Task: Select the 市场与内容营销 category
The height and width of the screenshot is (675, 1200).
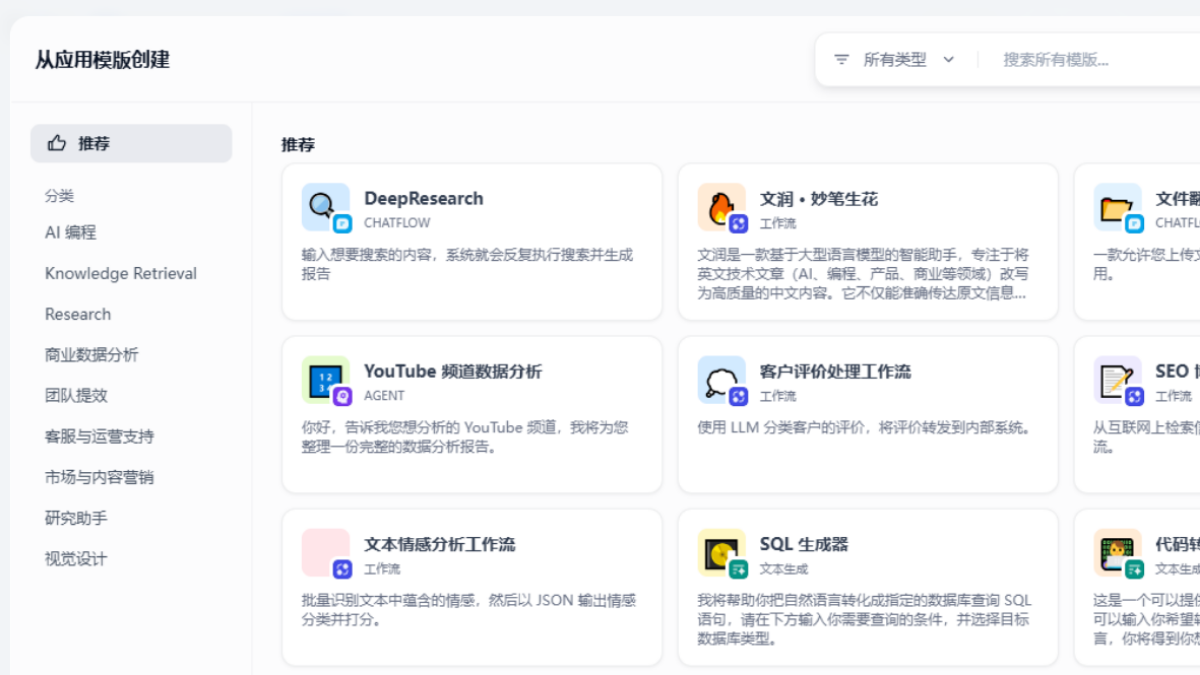Action: tap(99, 477)
